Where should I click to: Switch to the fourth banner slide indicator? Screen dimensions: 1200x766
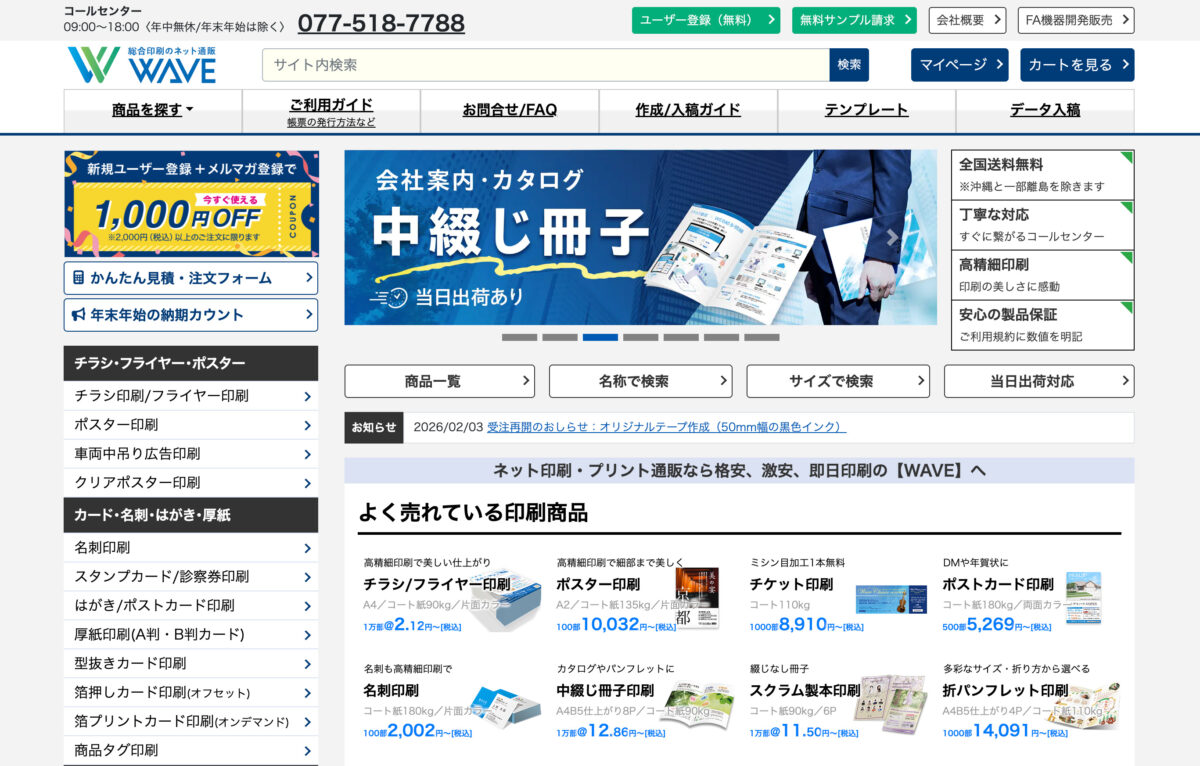[x=640, y=337]
